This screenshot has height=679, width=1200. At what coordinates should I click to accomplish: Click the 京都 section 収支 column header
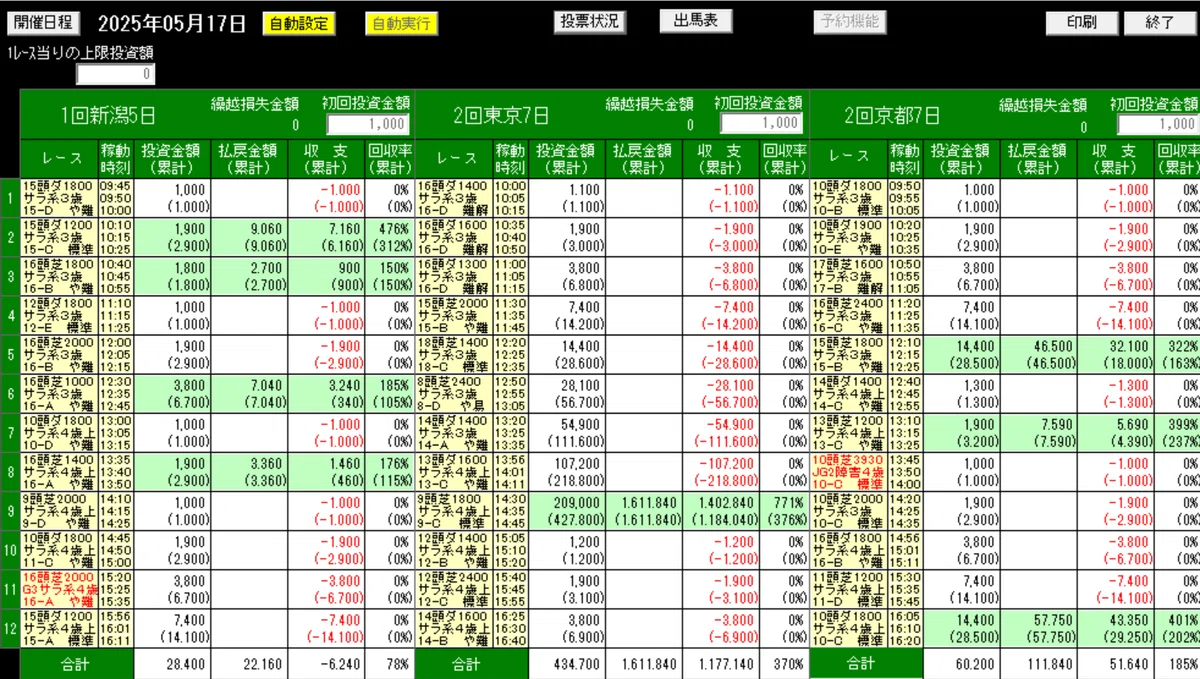1116,159
